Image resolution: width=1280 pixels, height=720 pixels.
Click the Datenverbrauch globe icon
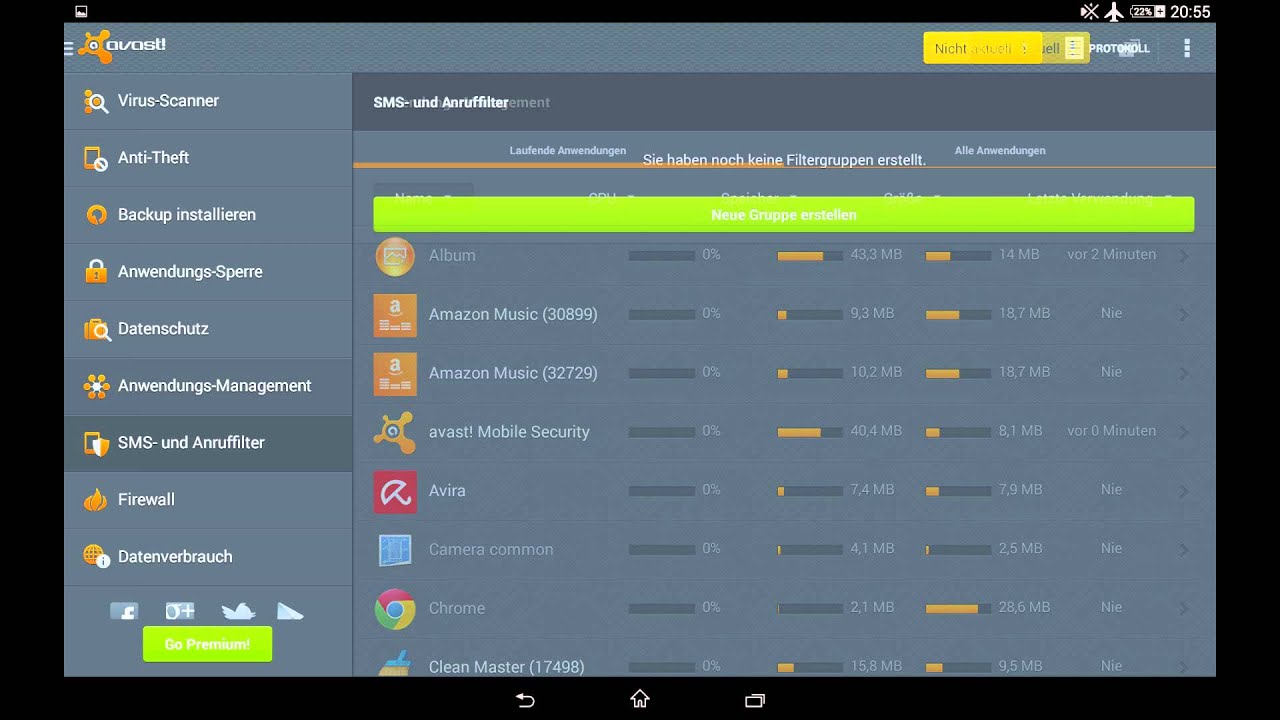click(x=96, y=556)
